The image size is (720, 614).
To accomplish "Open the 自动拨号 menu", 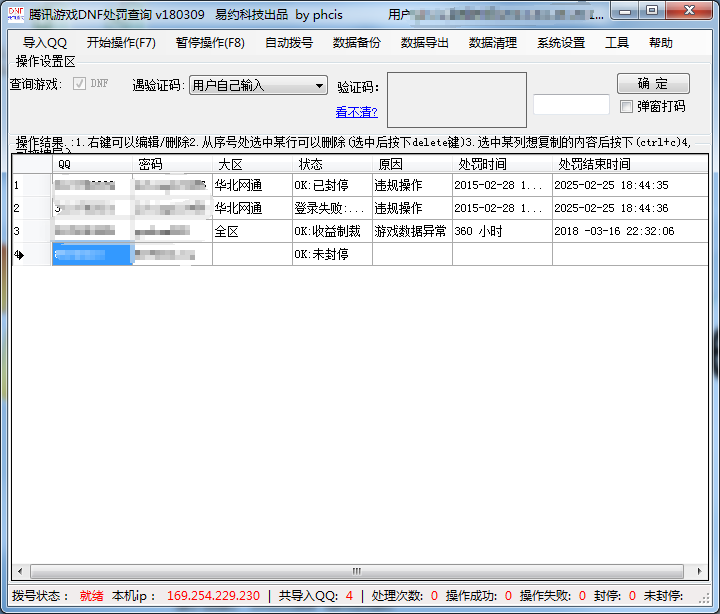I will [289, 43].
